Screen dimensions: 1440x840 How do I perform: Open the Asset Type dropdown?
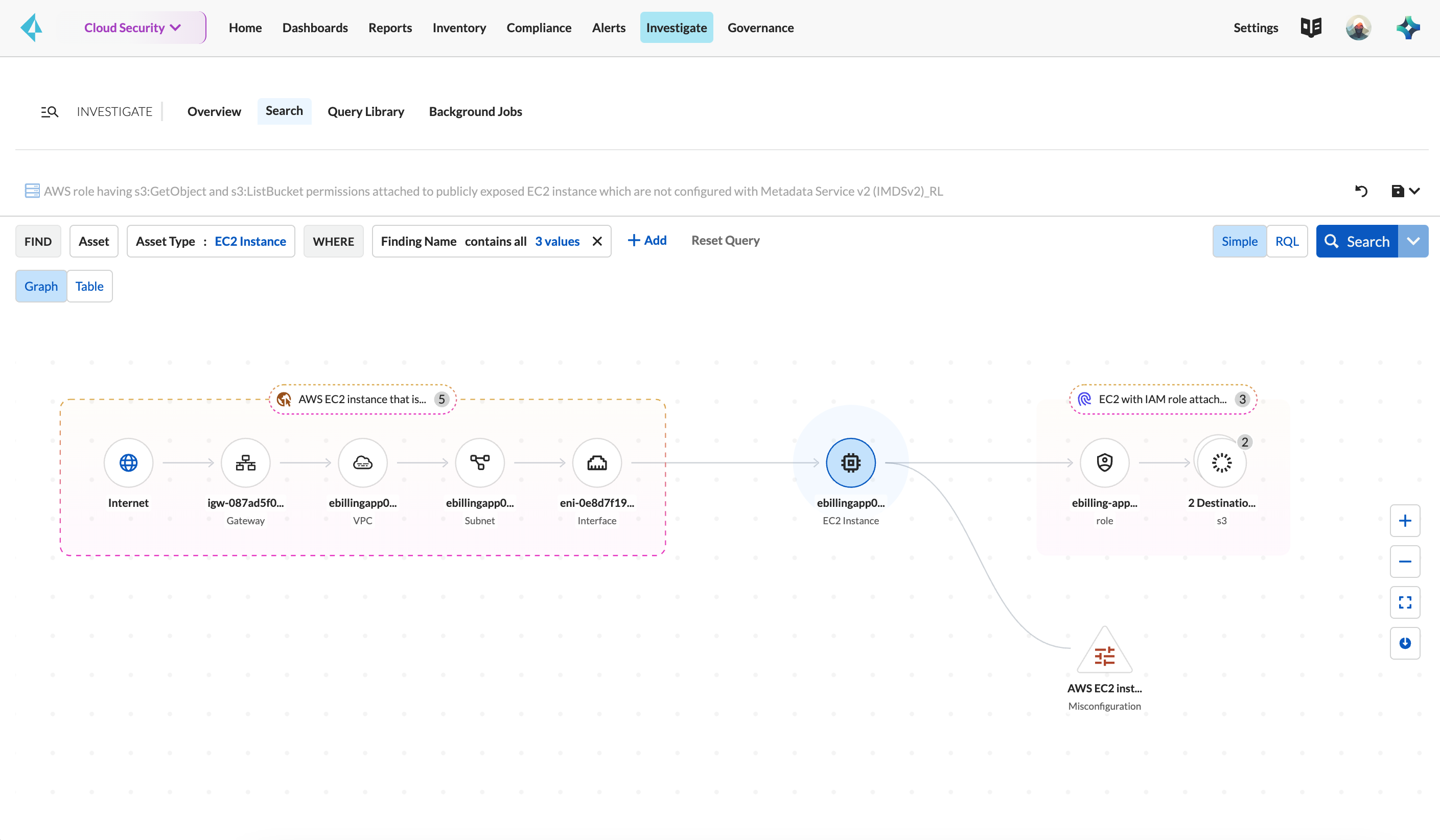click(212, 241)
